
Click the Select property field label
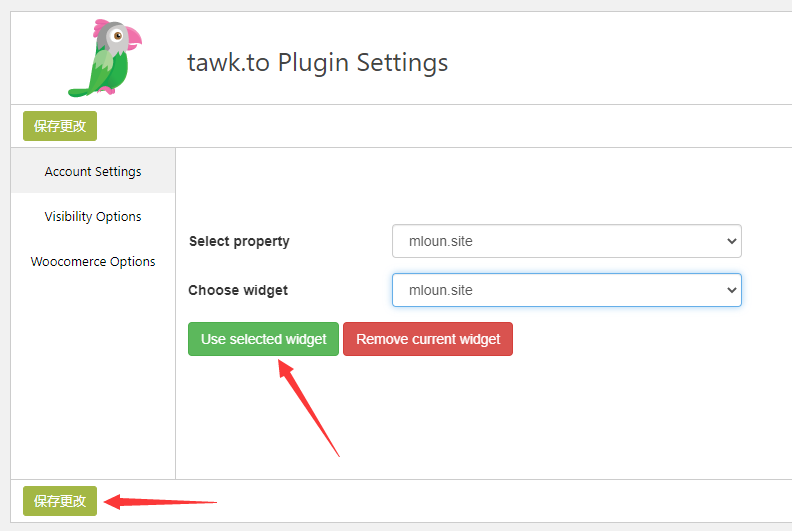click(239, 241)
